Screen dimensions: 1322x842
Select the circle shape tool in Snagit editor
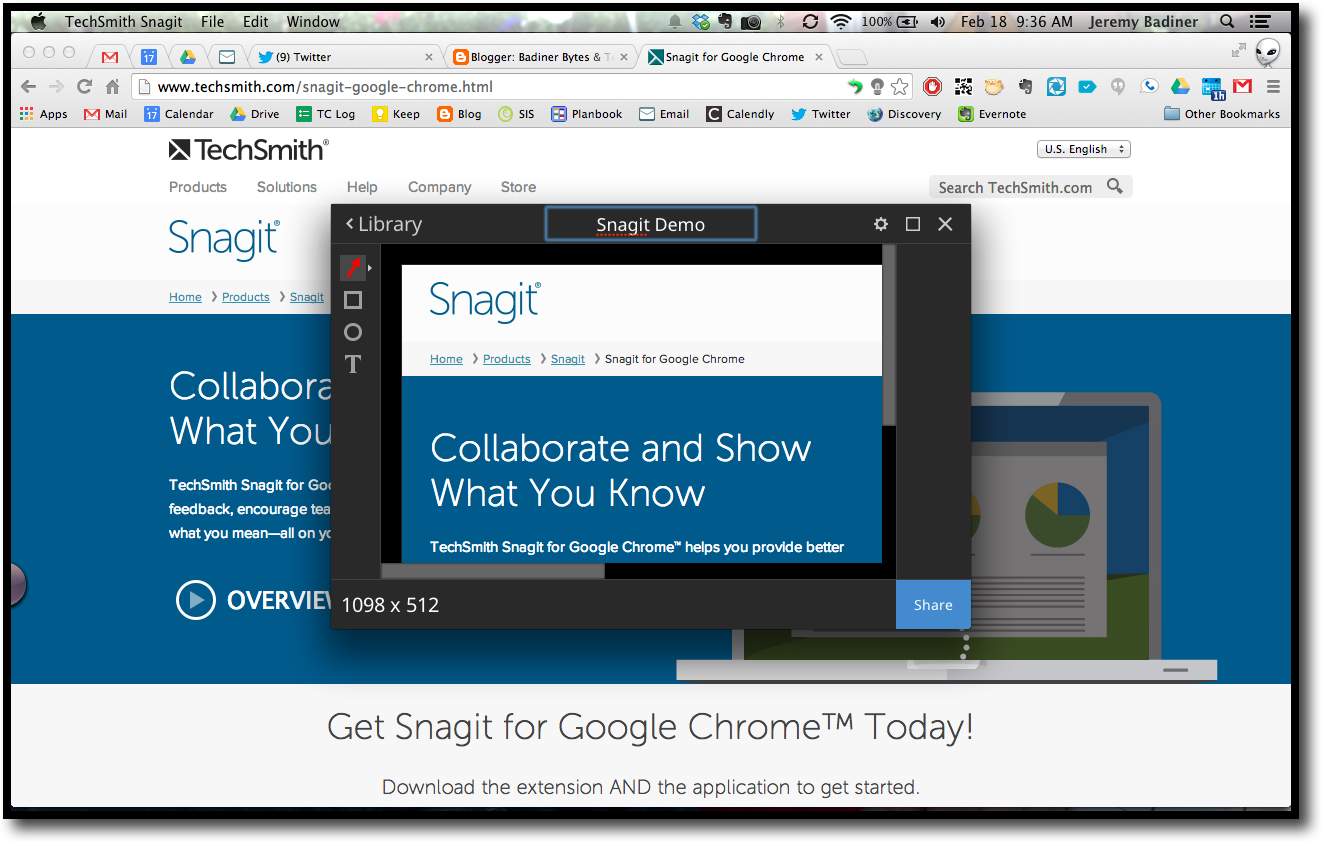[353, 332]
